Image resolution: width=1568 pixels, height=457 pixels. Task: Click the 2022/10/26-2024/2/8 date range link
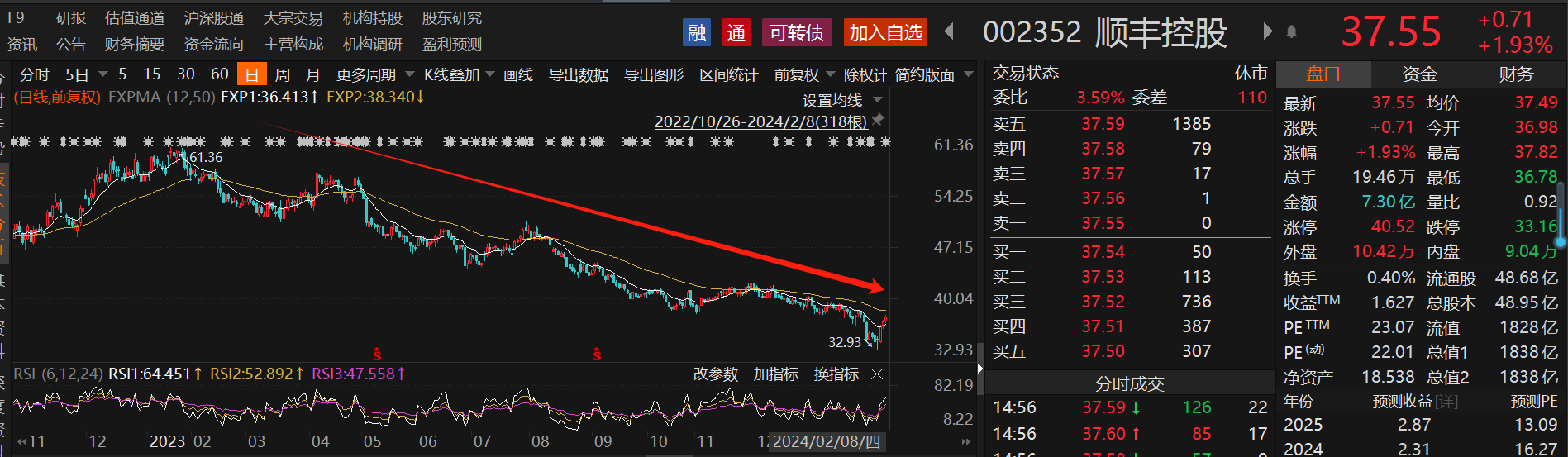(761, 121)
